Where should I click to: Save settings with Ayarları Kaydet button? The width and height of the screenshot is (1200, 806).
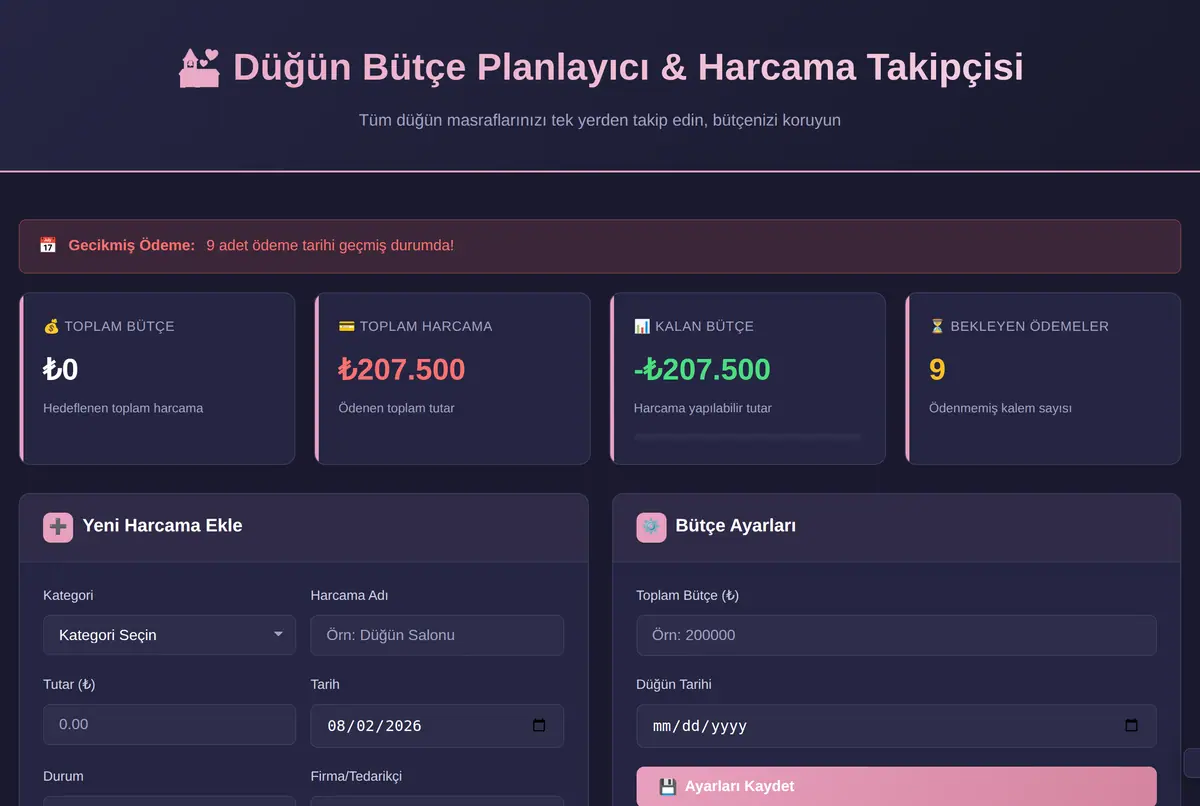(x=896, y=787)
